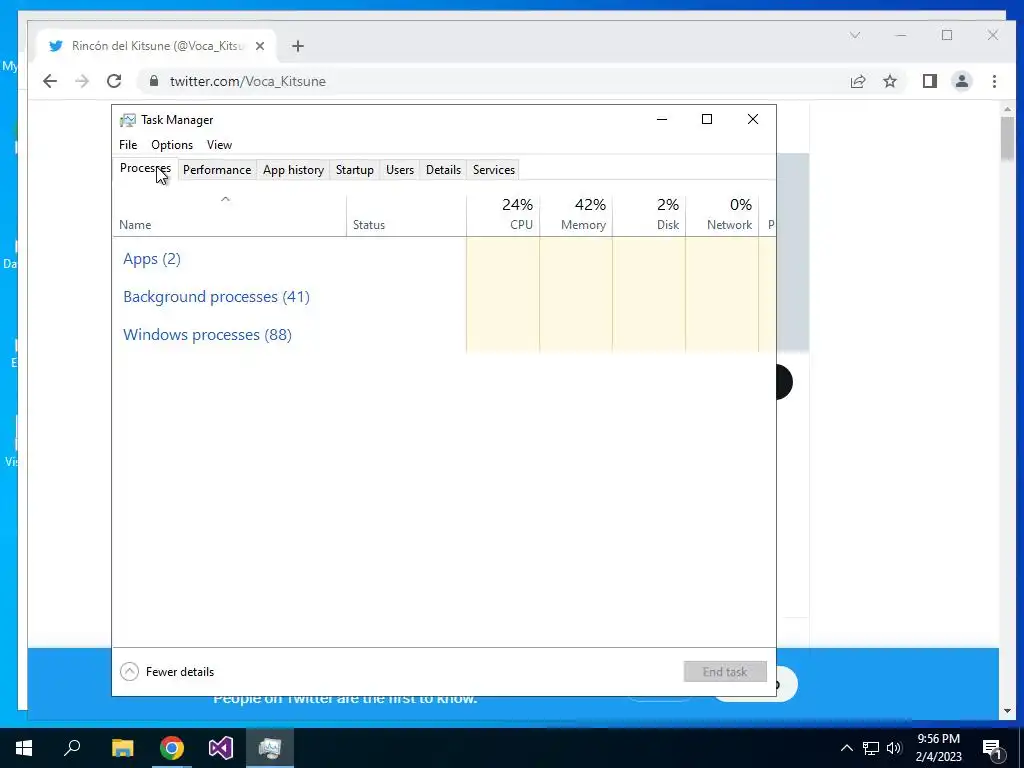The width and height of the screenshot is (1024, 768).
Task: Open the volume tray icon
Action: 894,748
